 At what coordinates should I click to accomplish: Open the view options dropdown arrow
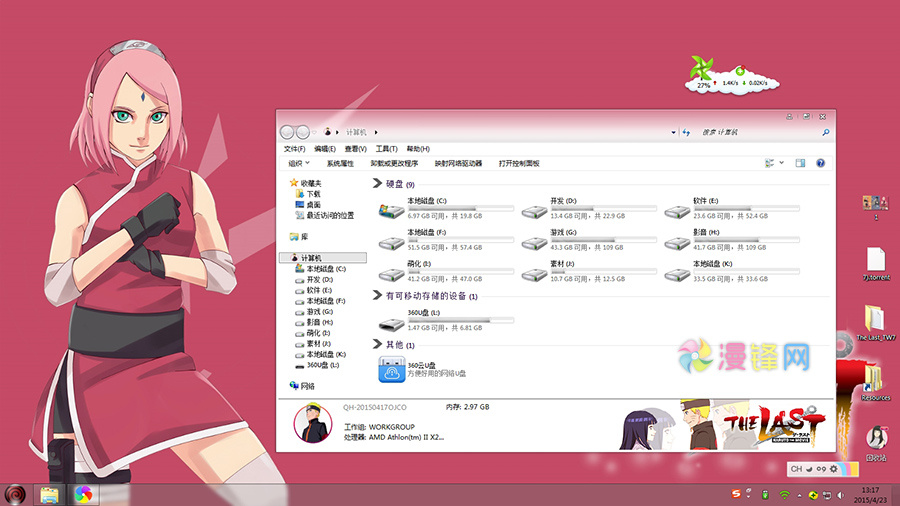point(781,164)
